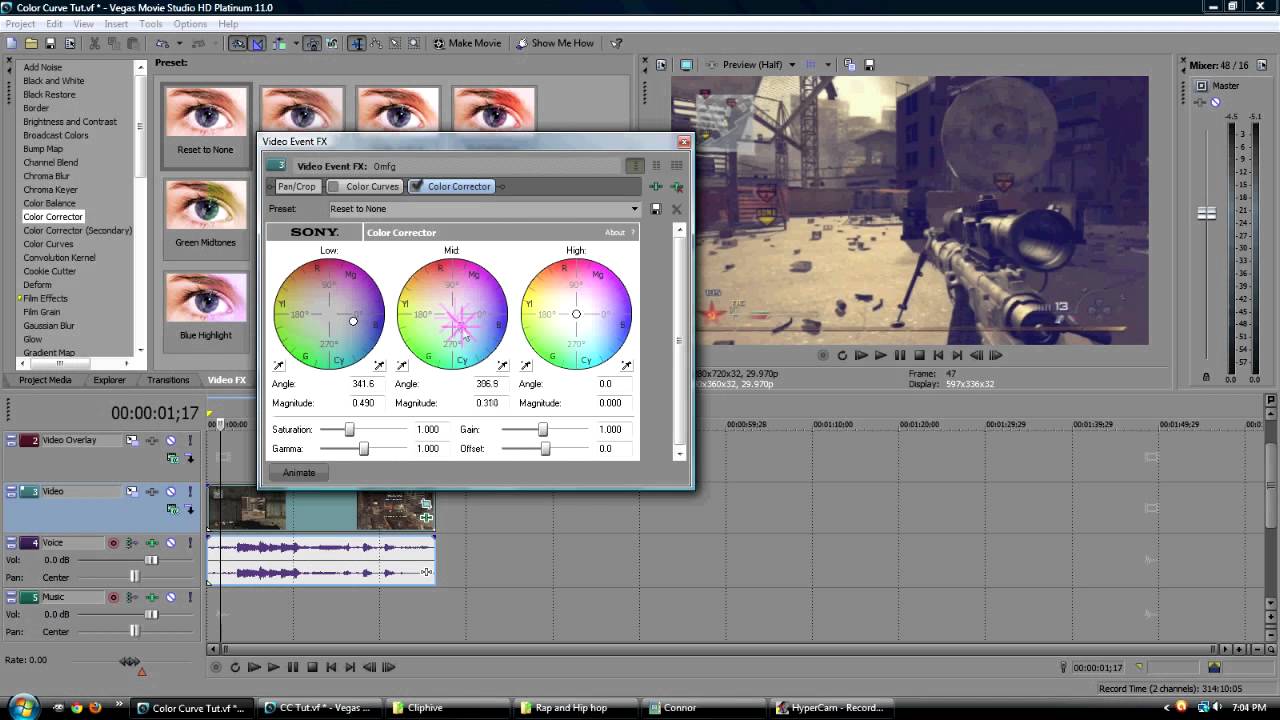The height and width of the screenshot is (720, 1280).
Task: Click the Windows Start orb
Action: click(23, 707)
